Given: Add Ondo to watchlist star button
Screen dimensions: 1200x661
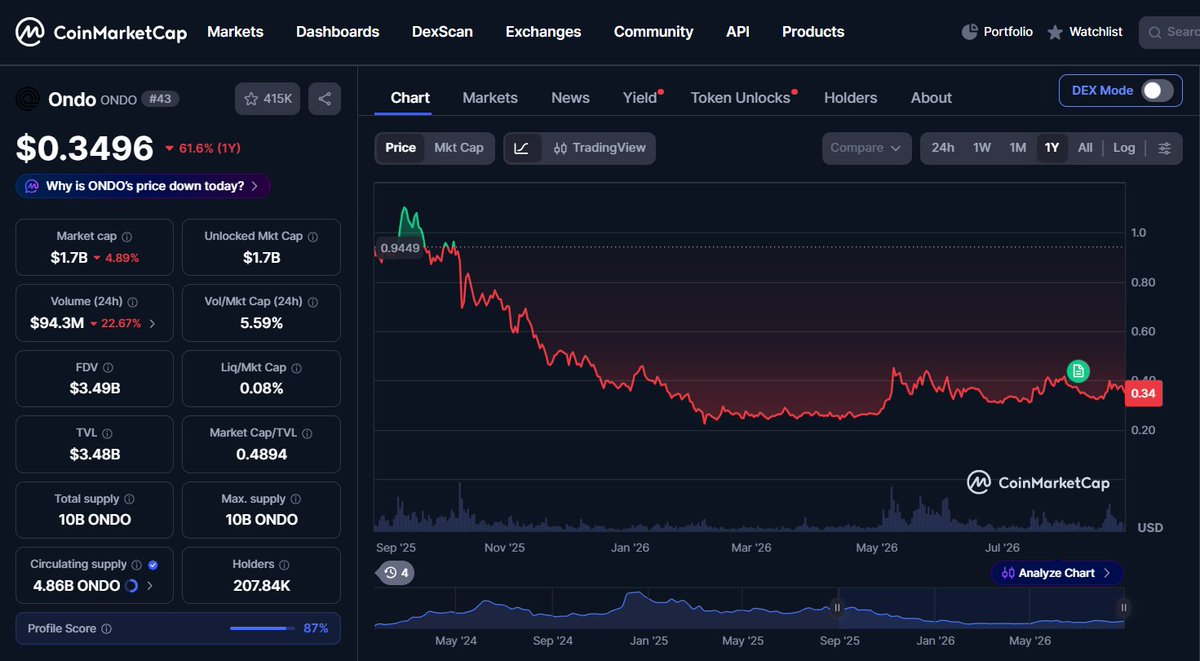Looking at the screenshot, I should 268,99.
